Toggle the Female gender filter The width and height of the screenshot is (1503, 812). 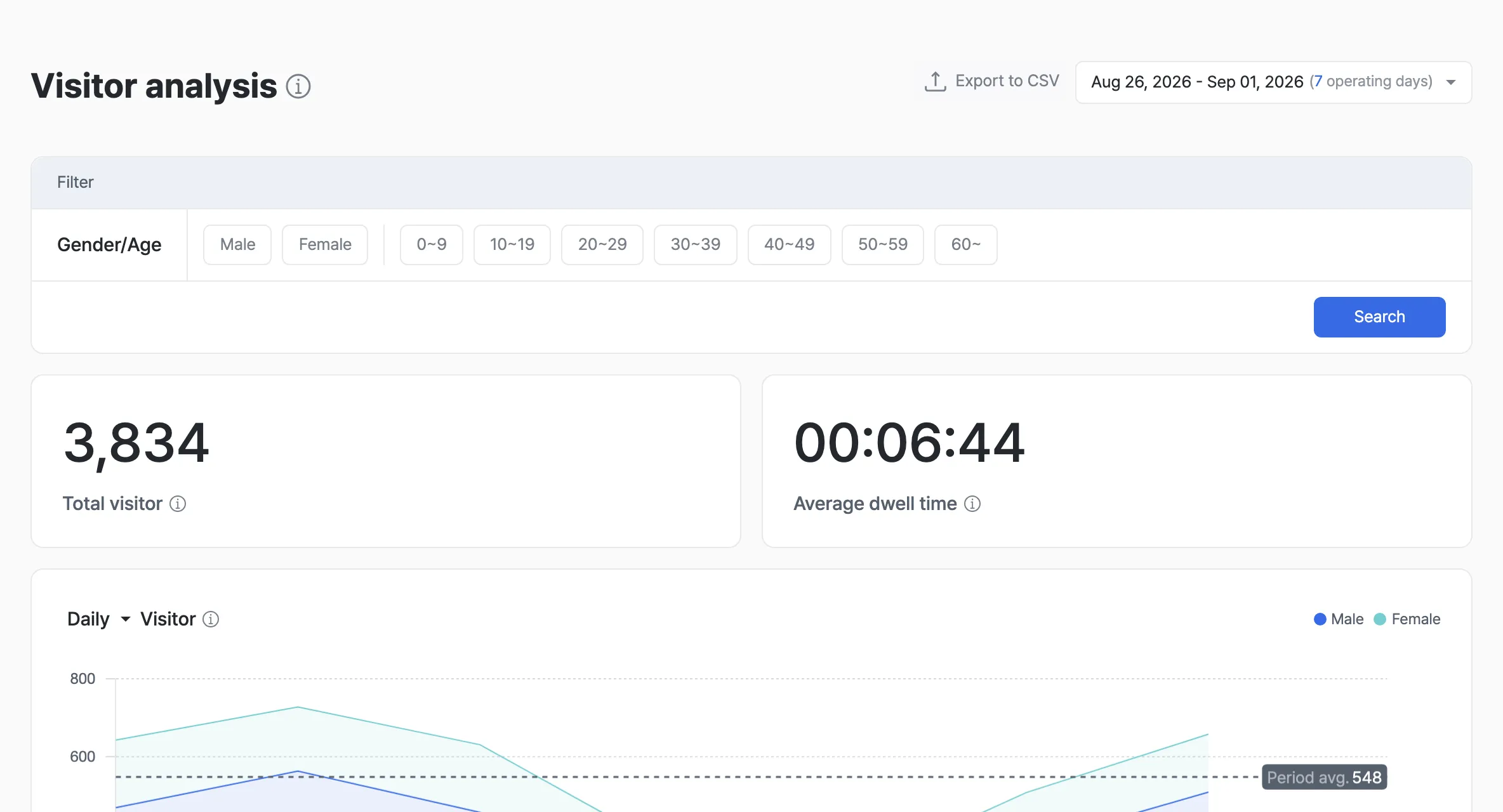[325, 245]
